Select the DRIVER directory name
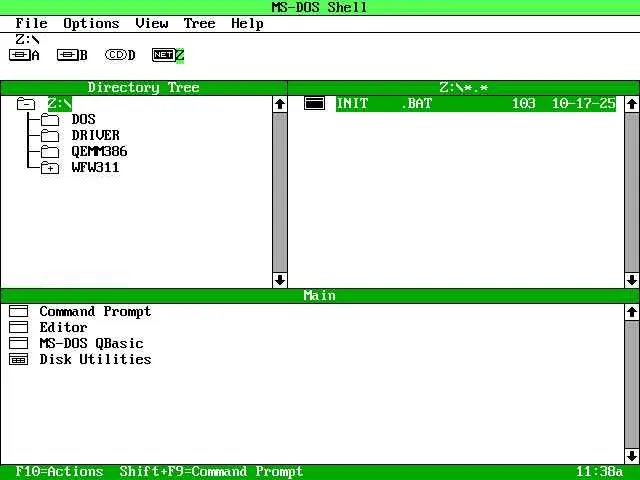This screenshot has height=480, width=640. click(x=96, y=135)
